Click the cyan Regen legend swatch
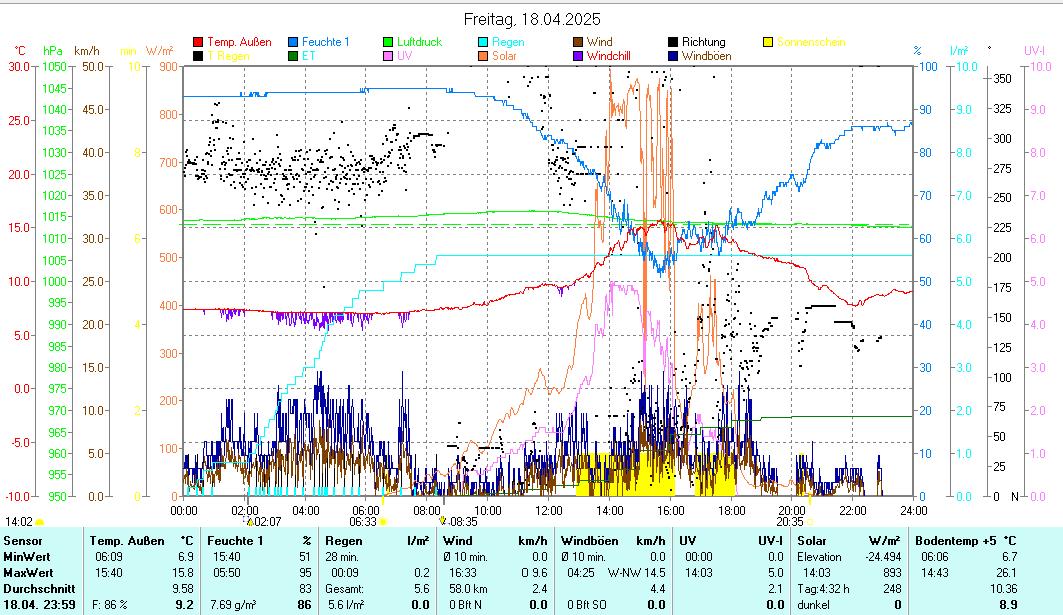 click(484, 42)
